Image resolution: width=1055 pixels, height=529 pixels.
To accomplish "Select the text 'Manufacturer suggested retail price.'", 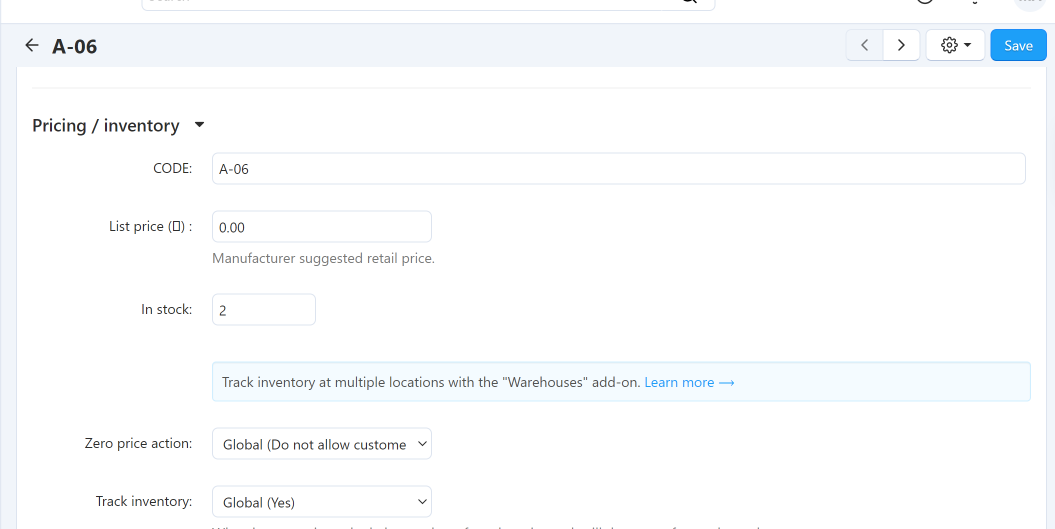I will (x=324, y=258).
